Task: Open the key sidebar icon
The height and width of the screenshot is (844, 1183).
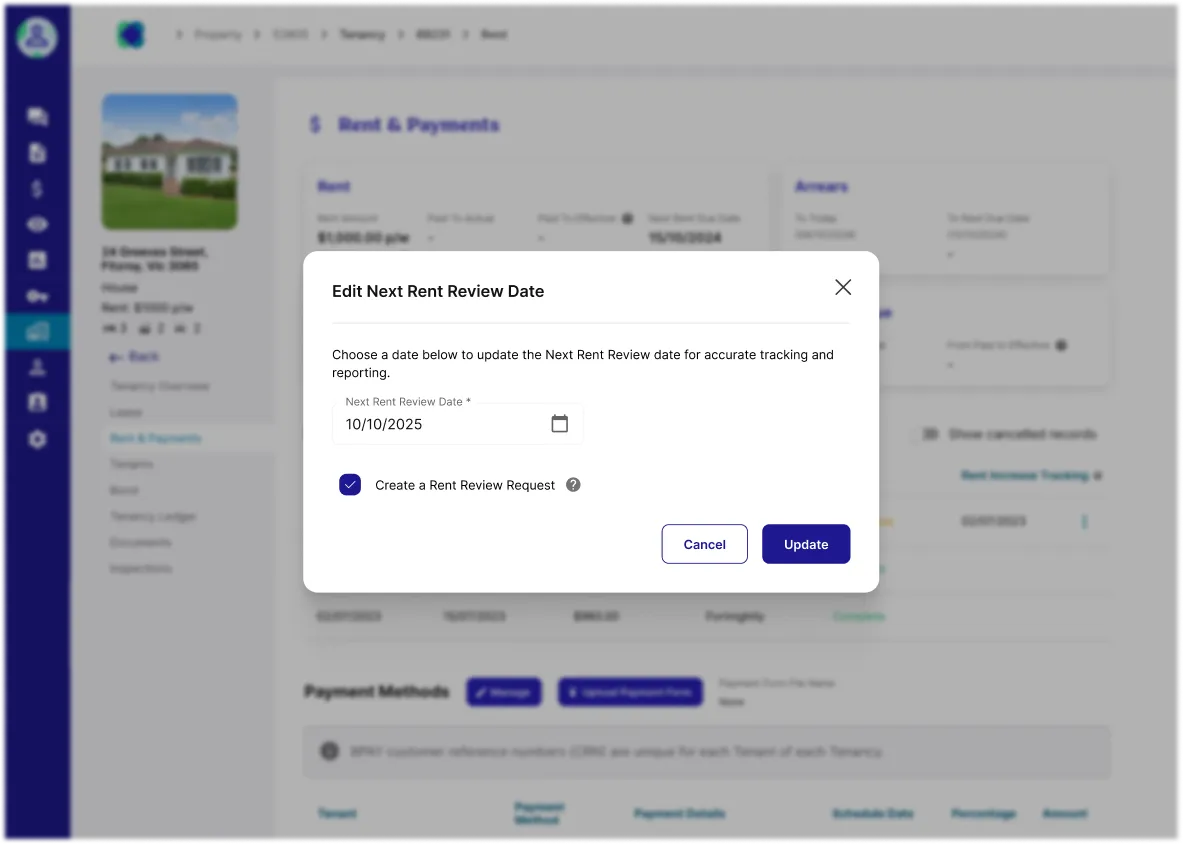Action: pyautogui.click(x=37, y=296)
